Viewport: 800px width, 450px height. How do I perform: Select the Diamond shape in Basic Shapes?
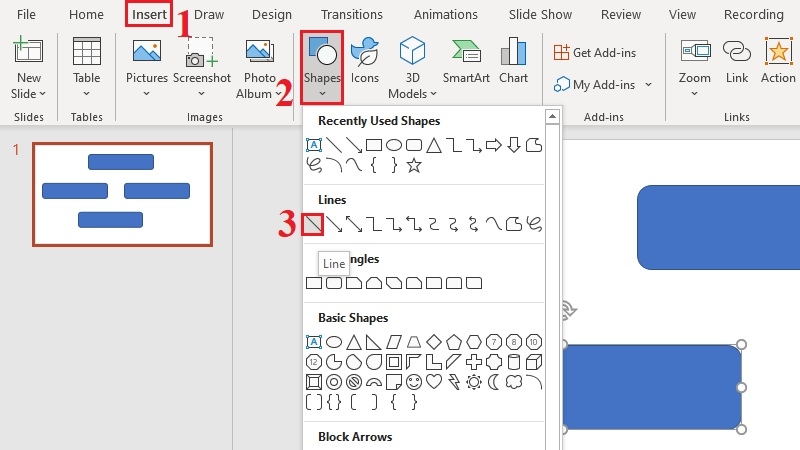tap(434, 342)
